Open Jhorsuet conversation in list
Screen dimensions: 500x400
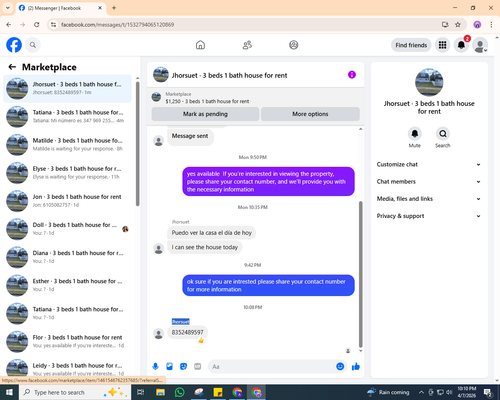(x=67, y=88)
